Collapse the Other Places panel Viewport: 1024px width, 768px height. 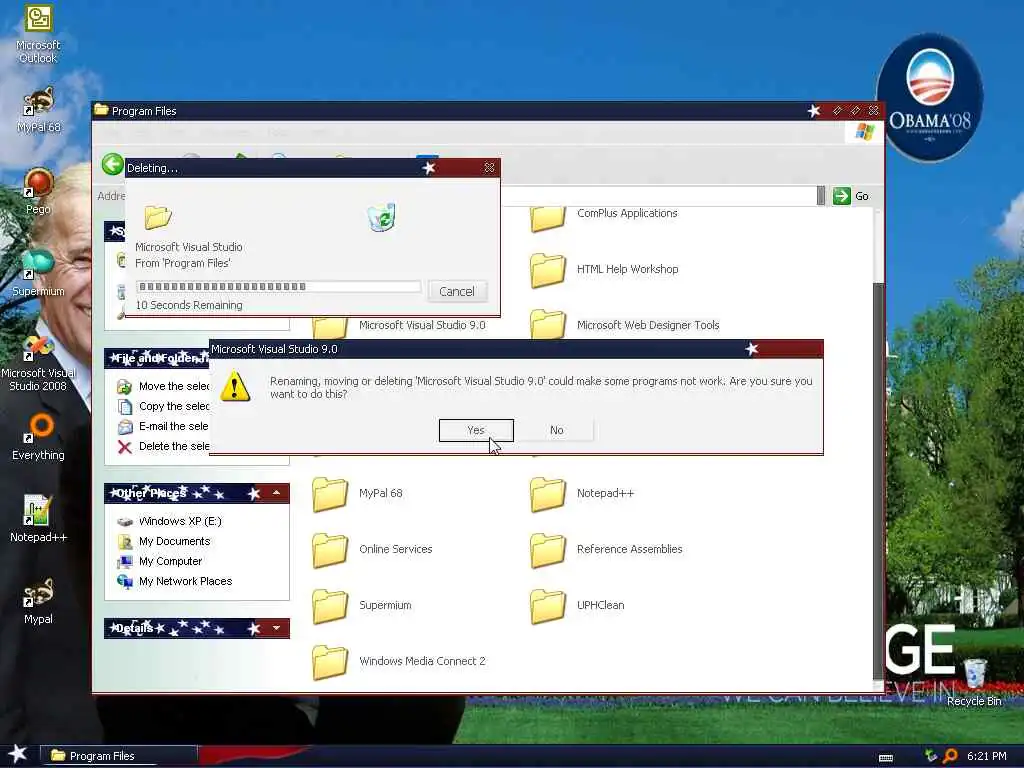click(277, 493)
